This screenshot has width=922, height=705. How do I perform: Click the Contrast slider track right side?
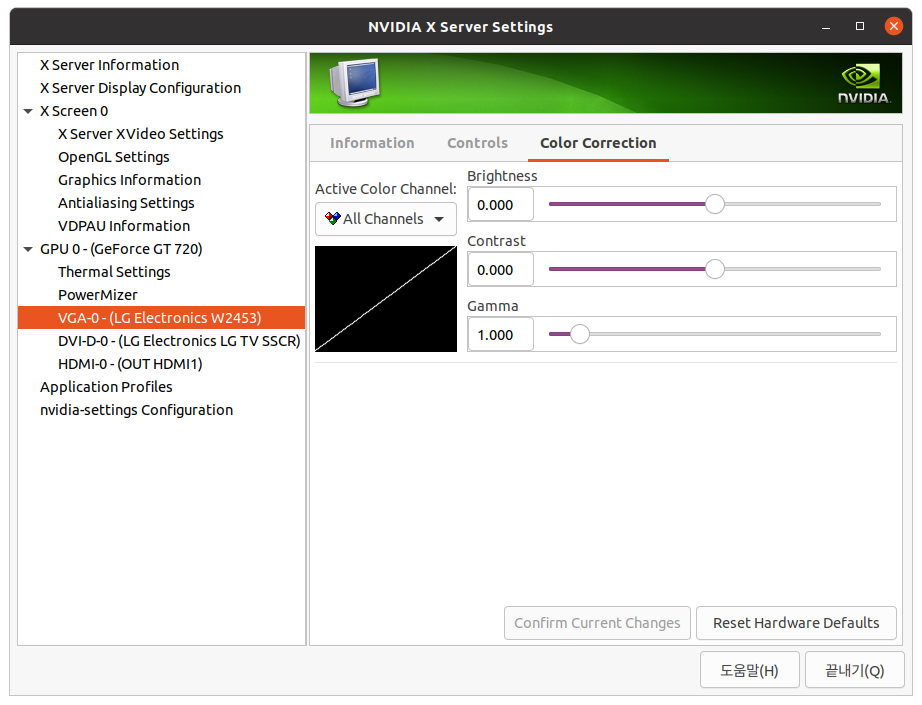(x=803, y=269)
